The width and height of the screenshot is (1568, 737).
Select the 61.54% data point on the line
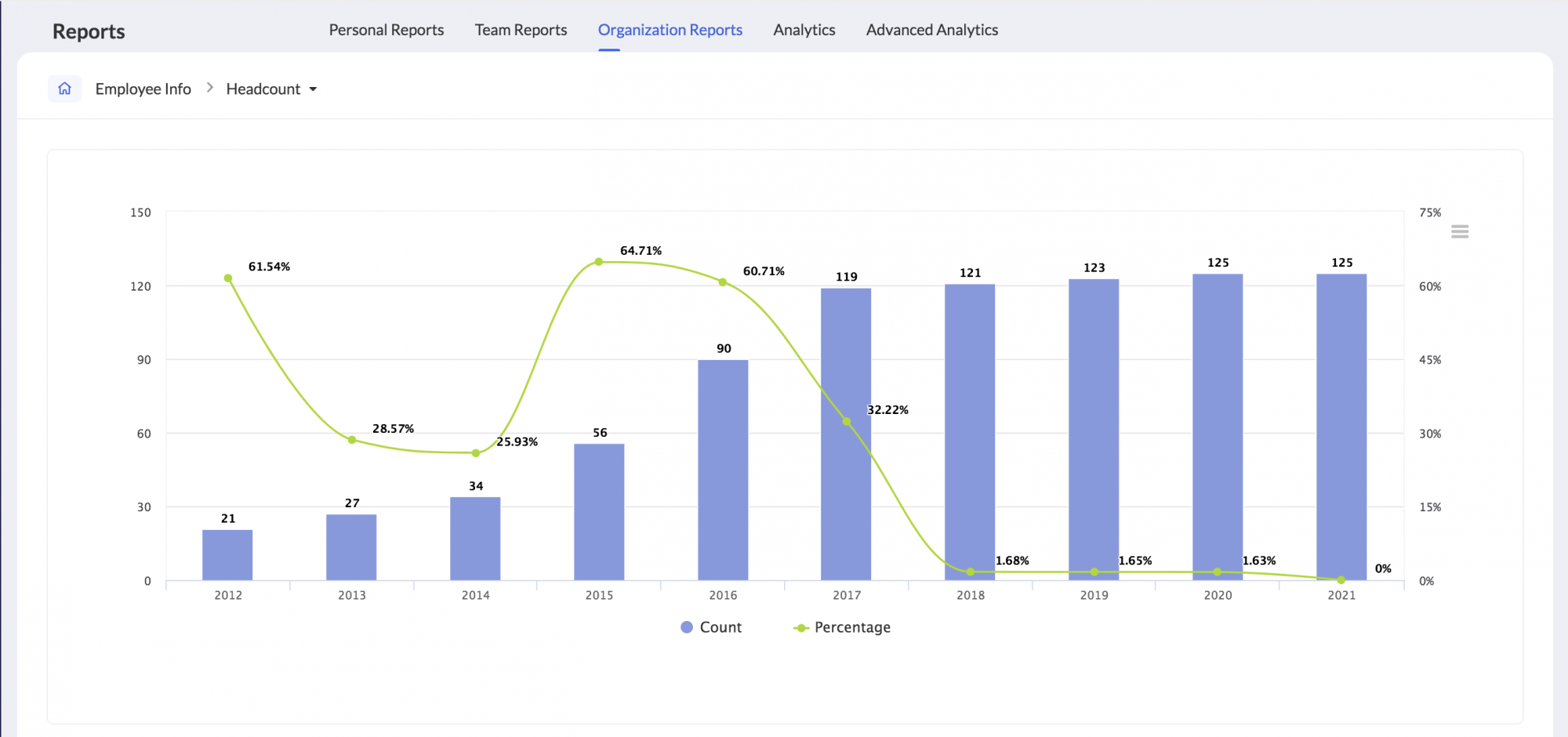point(227,277)
